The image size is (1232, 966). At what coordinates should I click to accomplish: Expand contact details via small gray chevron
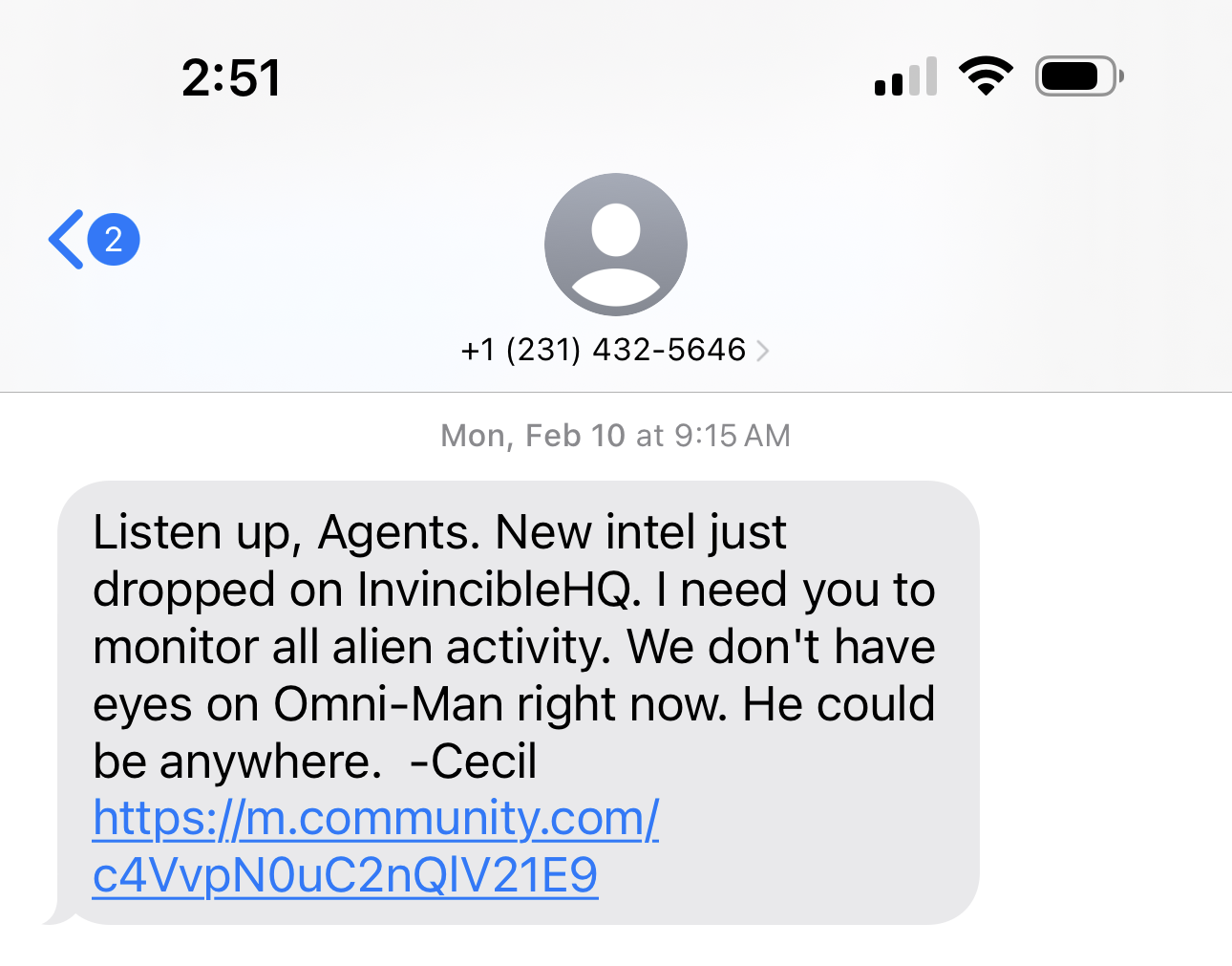tap(762, 352)
